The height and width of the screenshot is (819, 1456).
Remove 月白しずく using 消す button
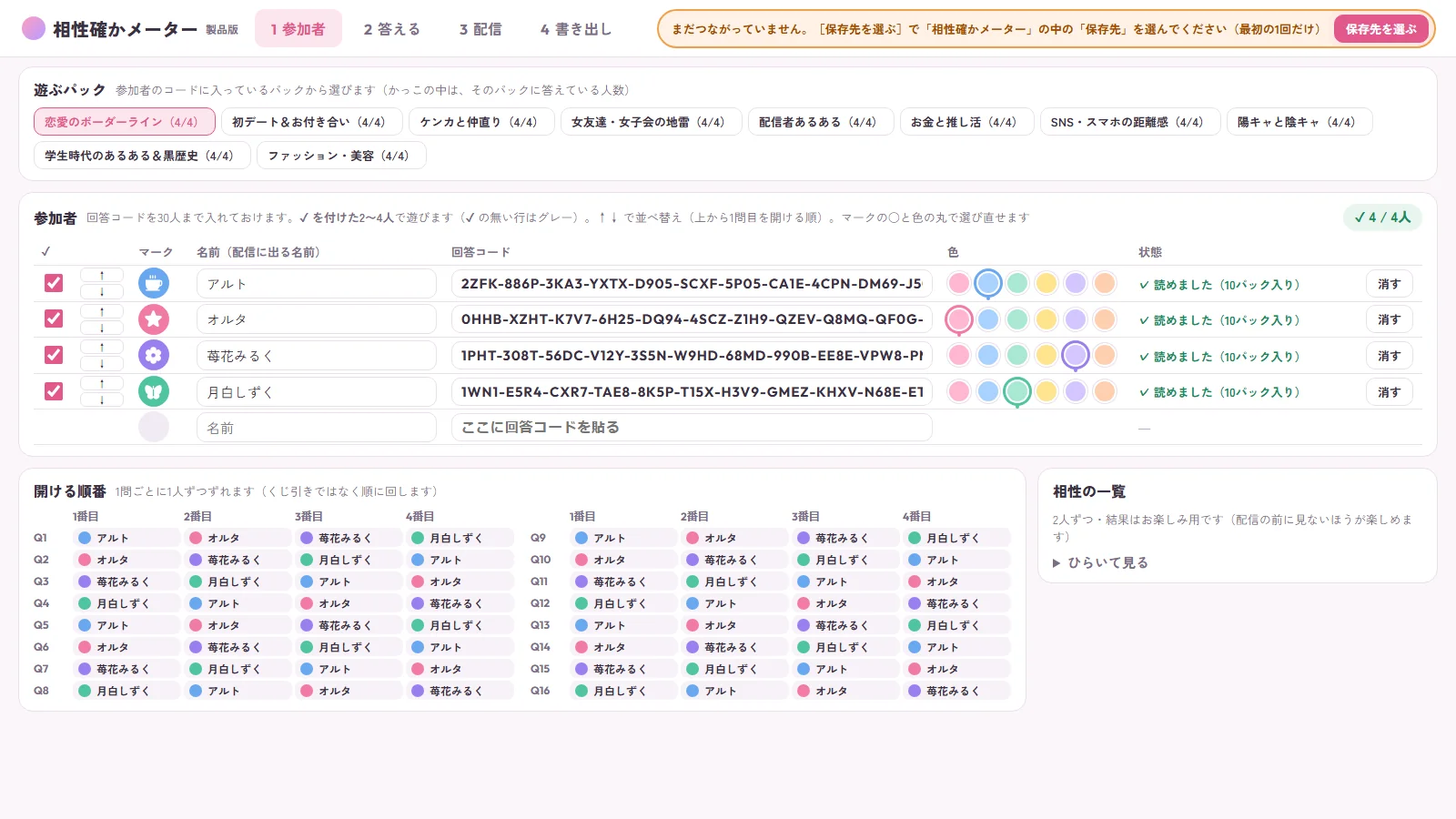(1389, 392)
